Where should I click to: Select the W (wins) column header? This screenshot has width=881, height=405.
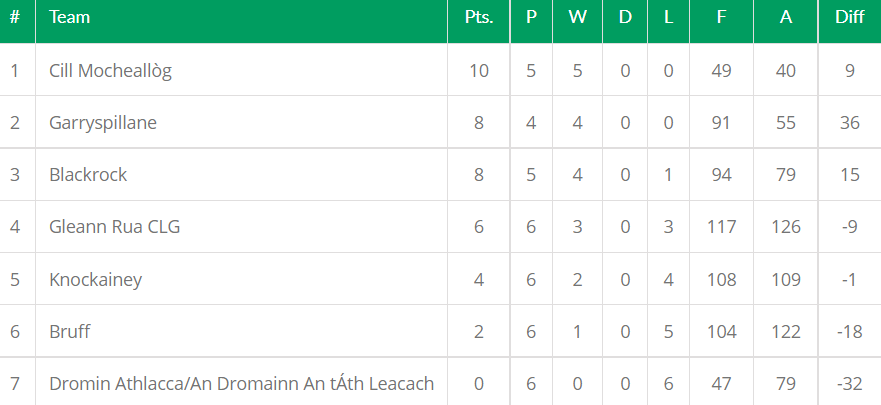click(577, 18)
